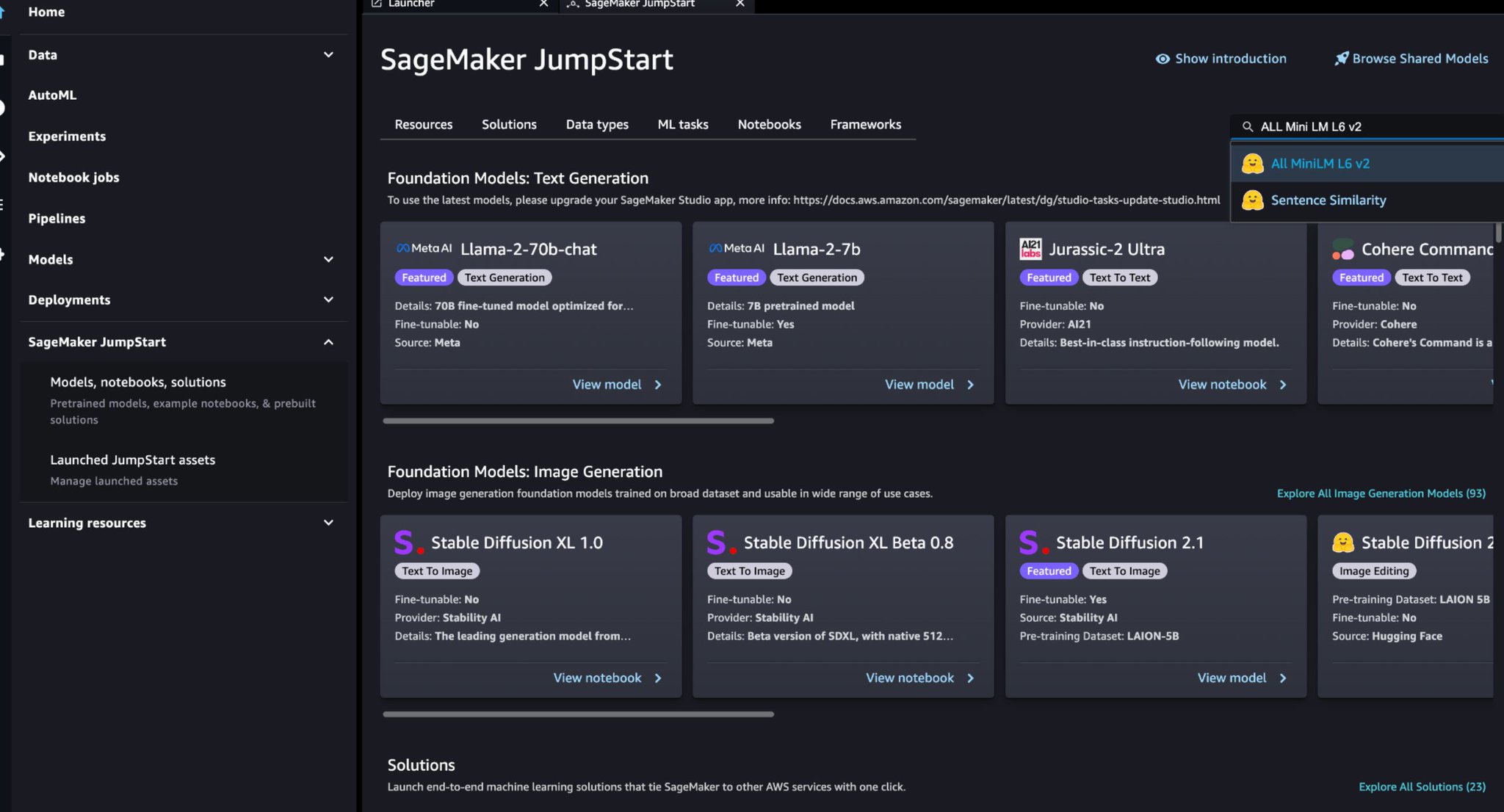Open the Notebooks tab
Viewport: 1504px width, 812px height.
click(x=769, y=125)
